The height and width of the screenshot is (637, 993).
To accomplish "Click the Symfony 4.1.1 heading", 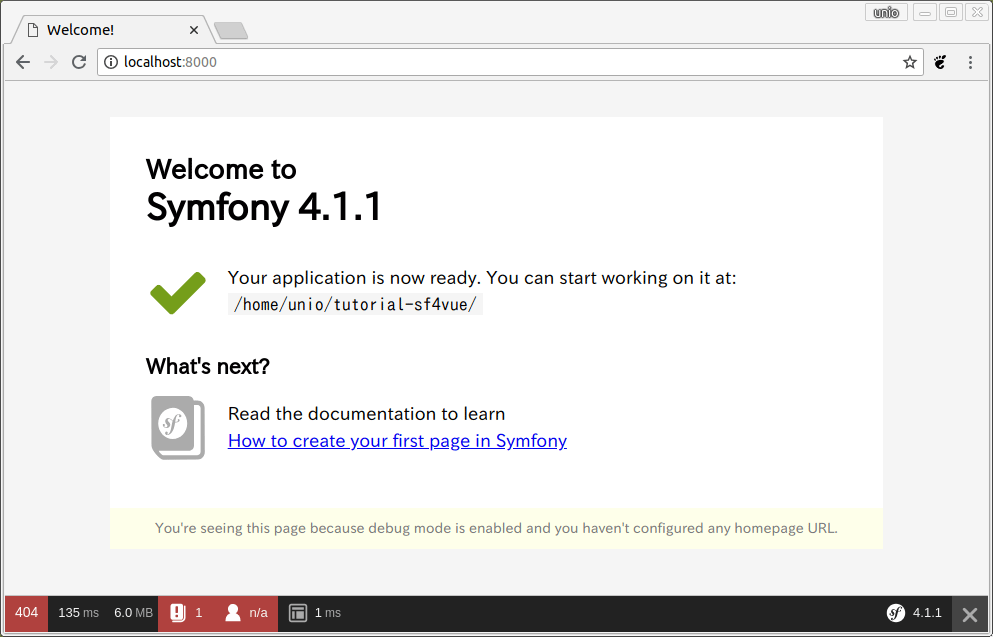I will 264,207.
